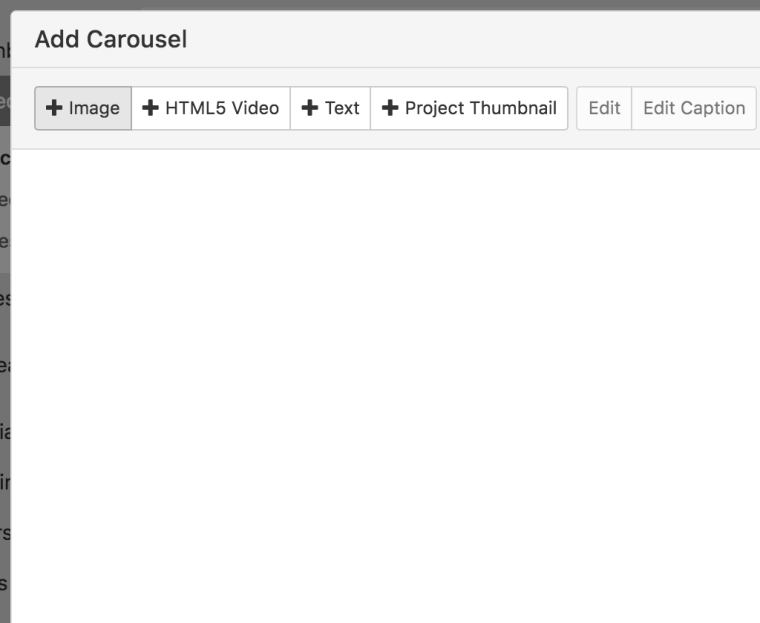This screenshot has height=623, width=760.
Task: Add a Text slide to the carousel
Action: [330, 108]
